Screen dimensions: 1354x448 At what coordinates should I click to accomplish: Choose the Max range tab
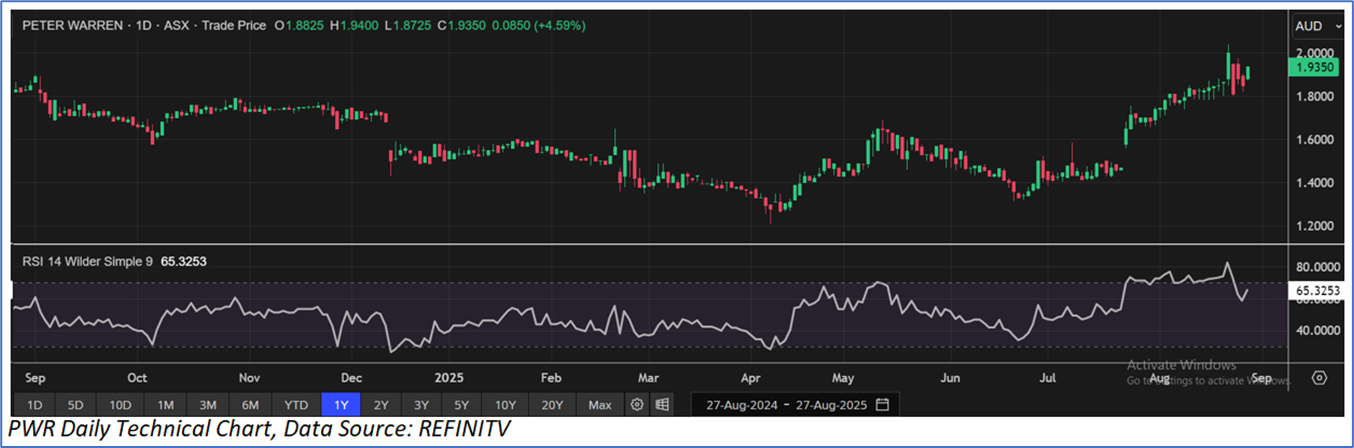600,405
